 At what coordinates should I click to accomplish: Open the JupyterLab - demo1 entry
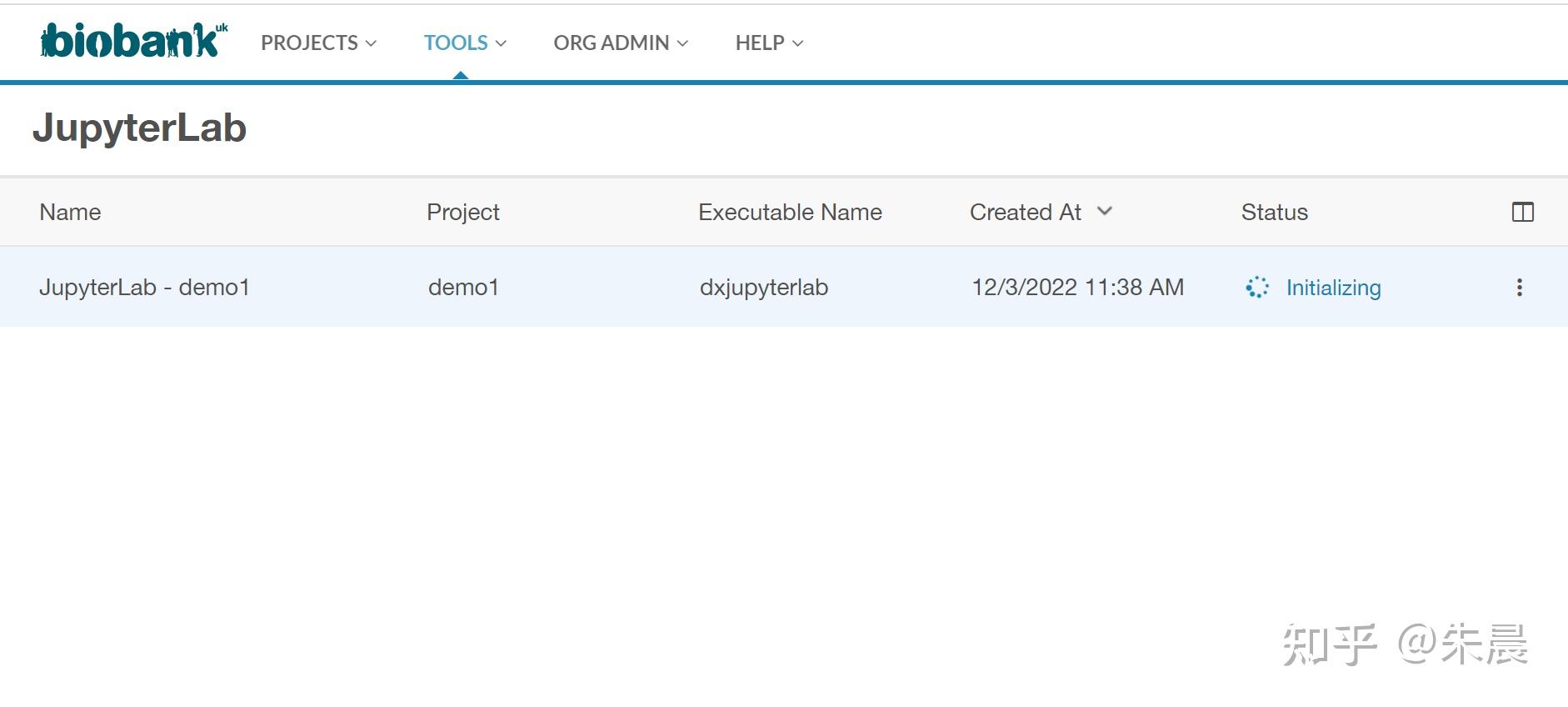coord(144,288)
